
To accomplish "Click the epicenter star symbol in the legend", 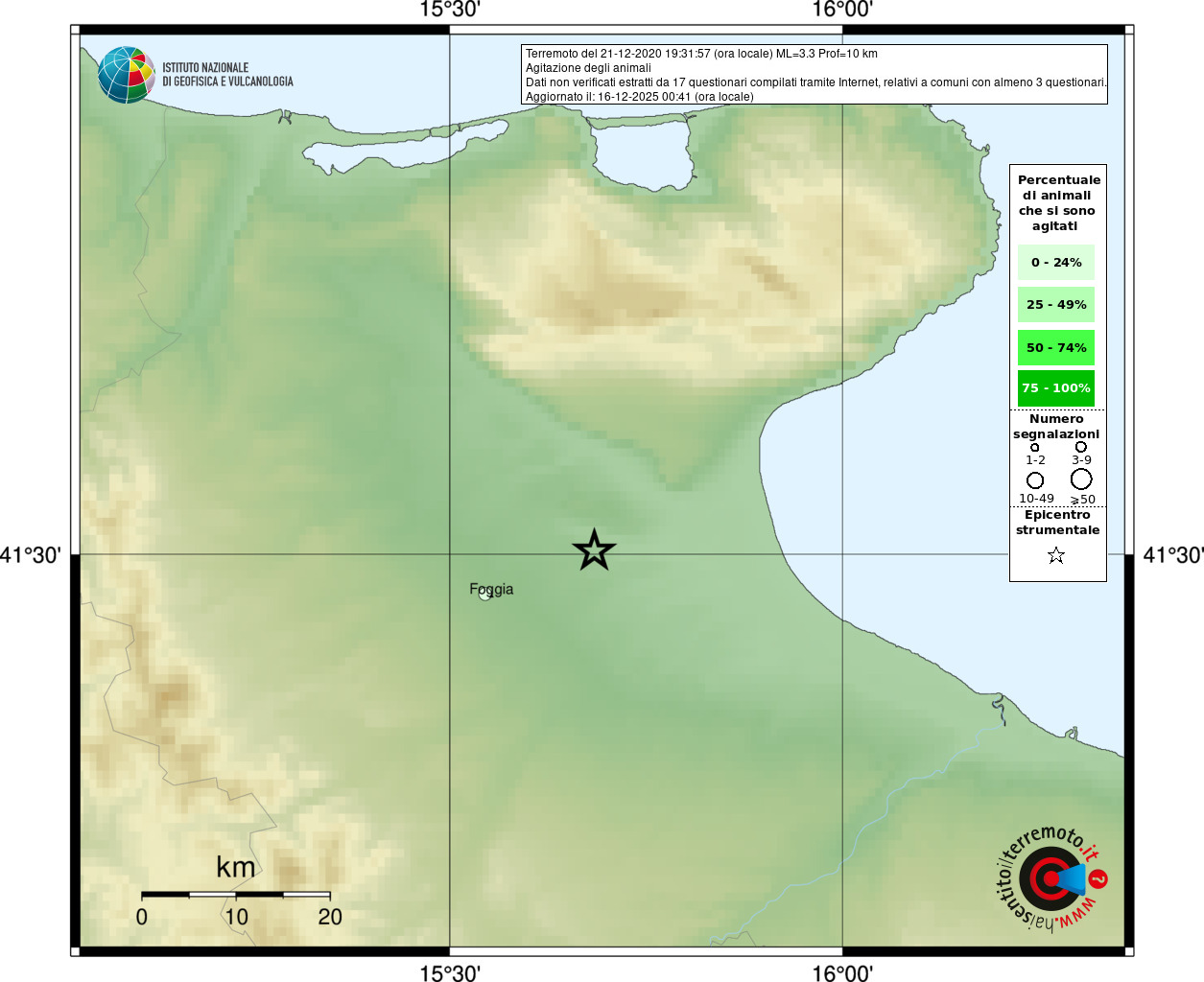I will (x=1056, y=555).
